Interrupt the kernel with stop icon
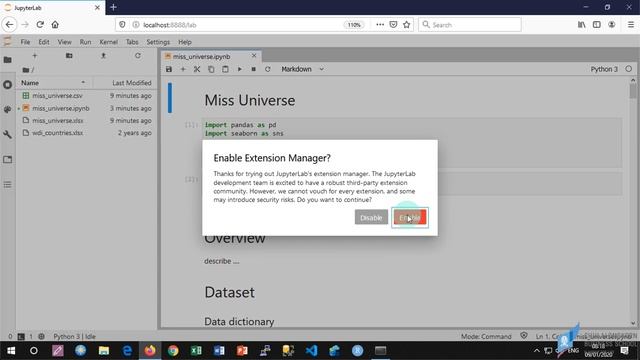Screen dimensions: 640x360 click(253, 69)
